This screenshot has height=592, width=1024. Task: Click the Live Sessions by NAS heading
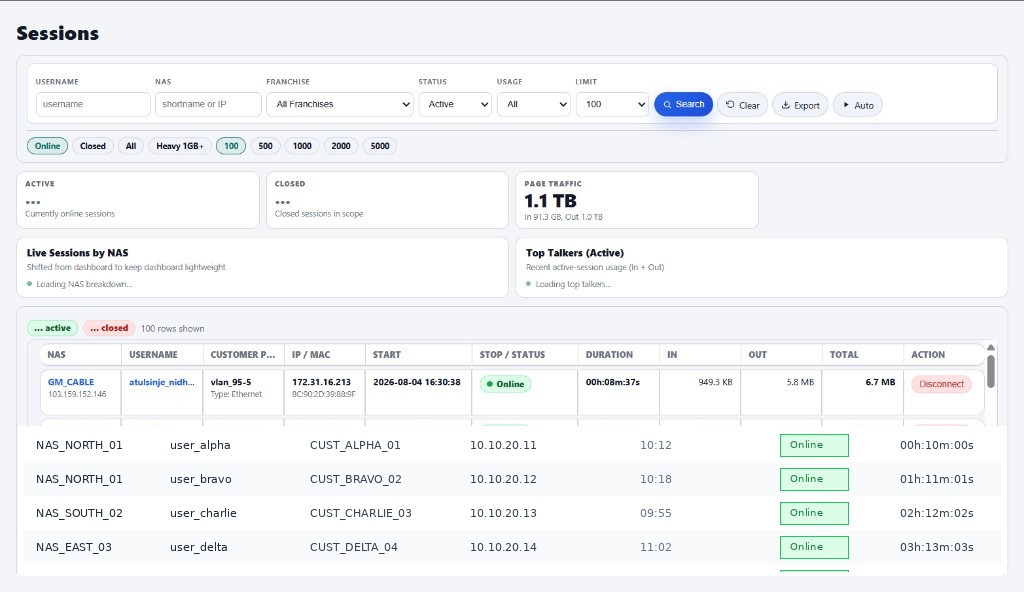pos(78,253)
